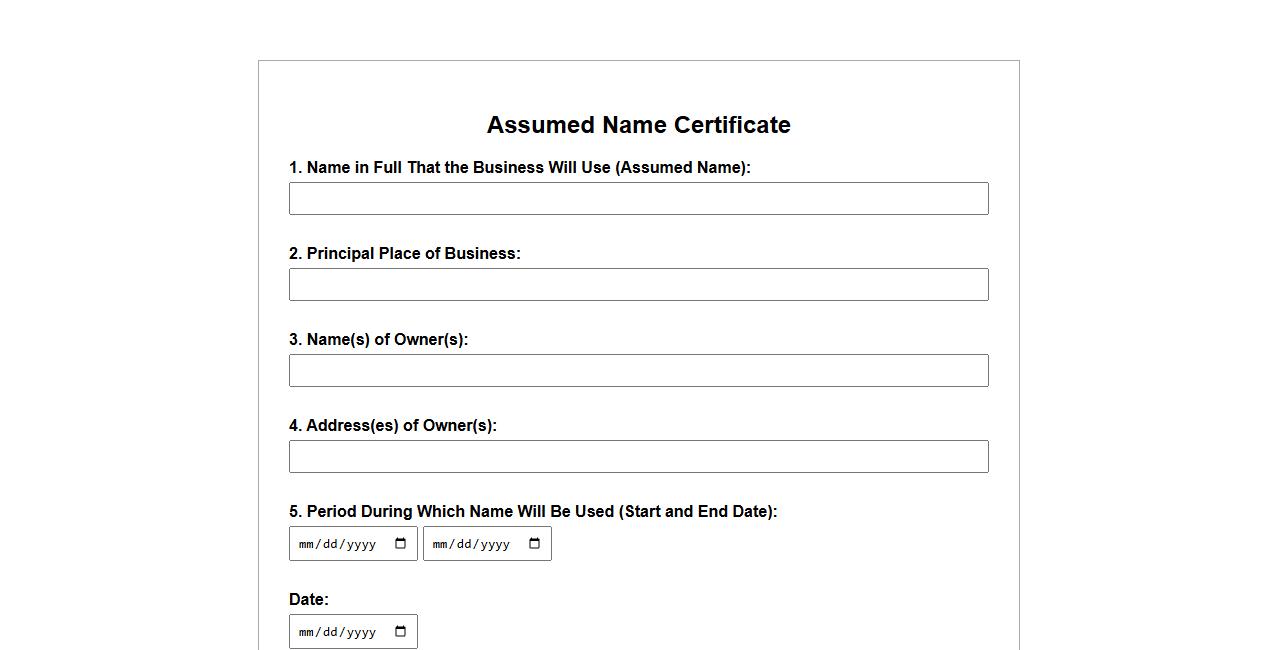
Task: Select month segment of the period end date
Action: [440, 545]
